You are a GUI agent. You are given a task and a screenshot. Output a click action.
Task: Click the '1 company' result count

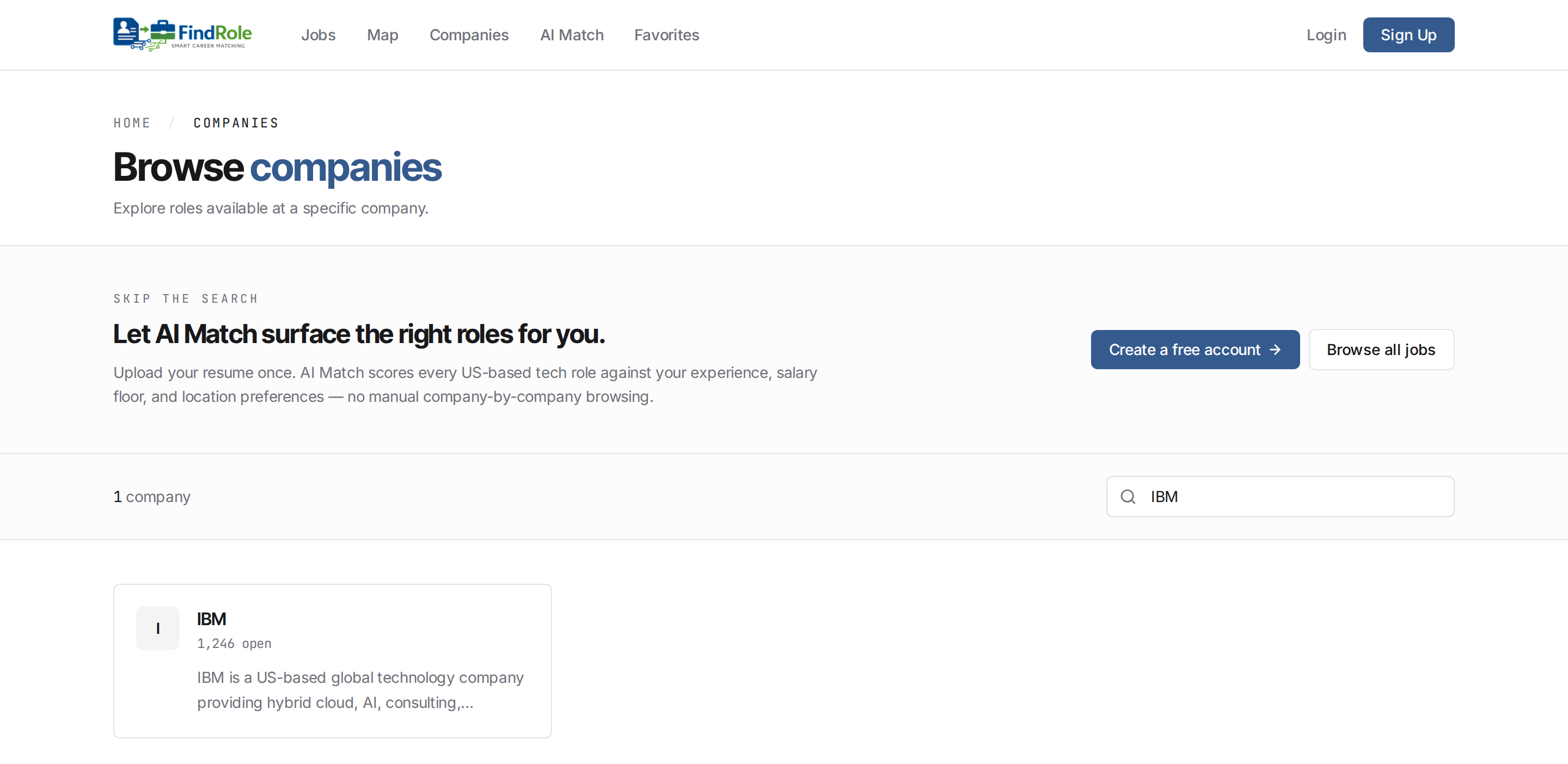(152, 497)
